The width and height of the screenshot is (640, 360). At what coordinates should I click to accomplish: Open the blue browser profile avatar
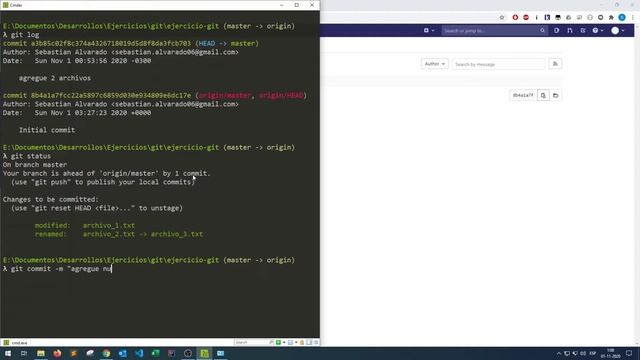(622, 17)
